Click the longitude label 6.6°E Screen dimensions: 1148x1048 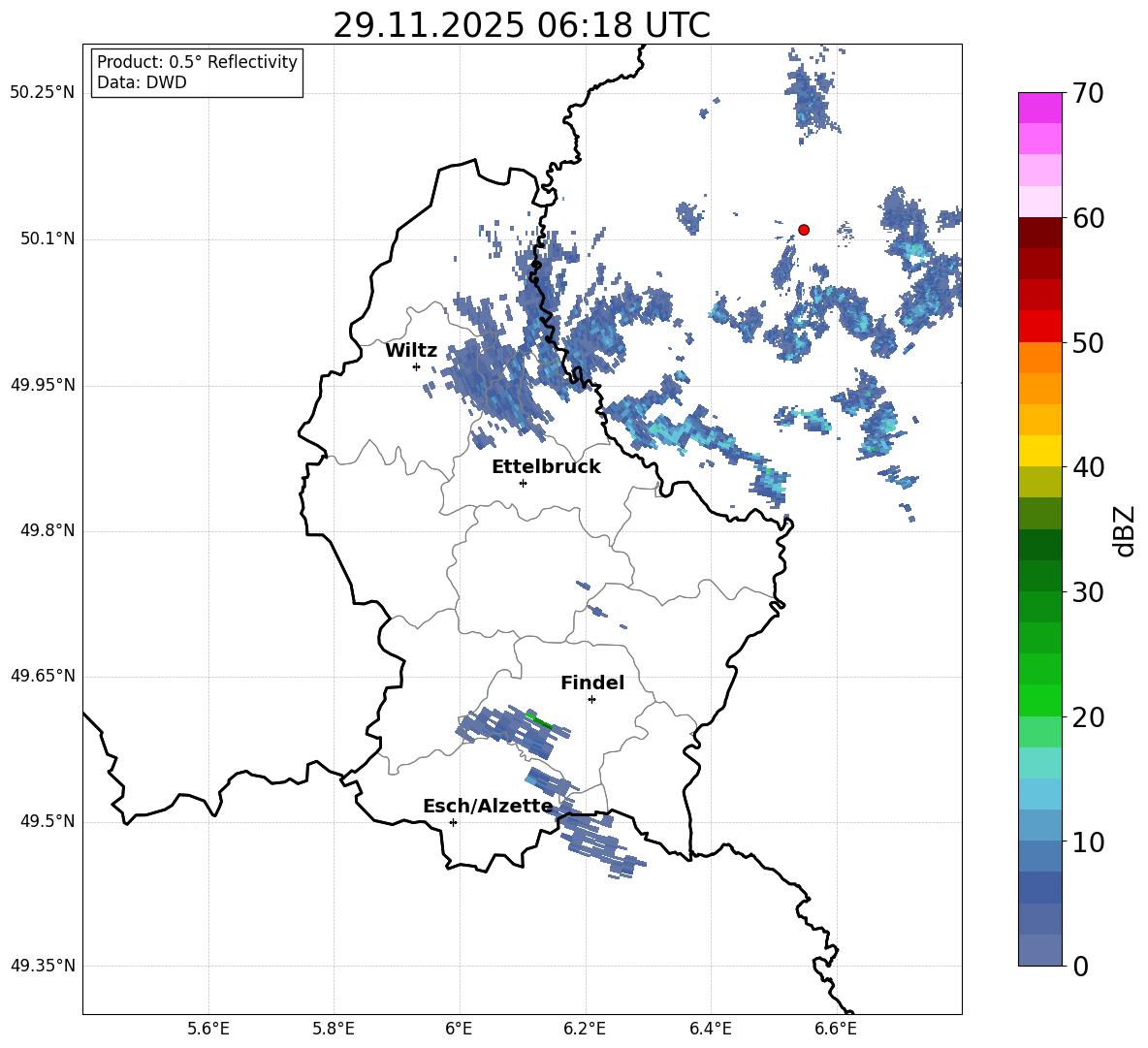click(836, 1029)
